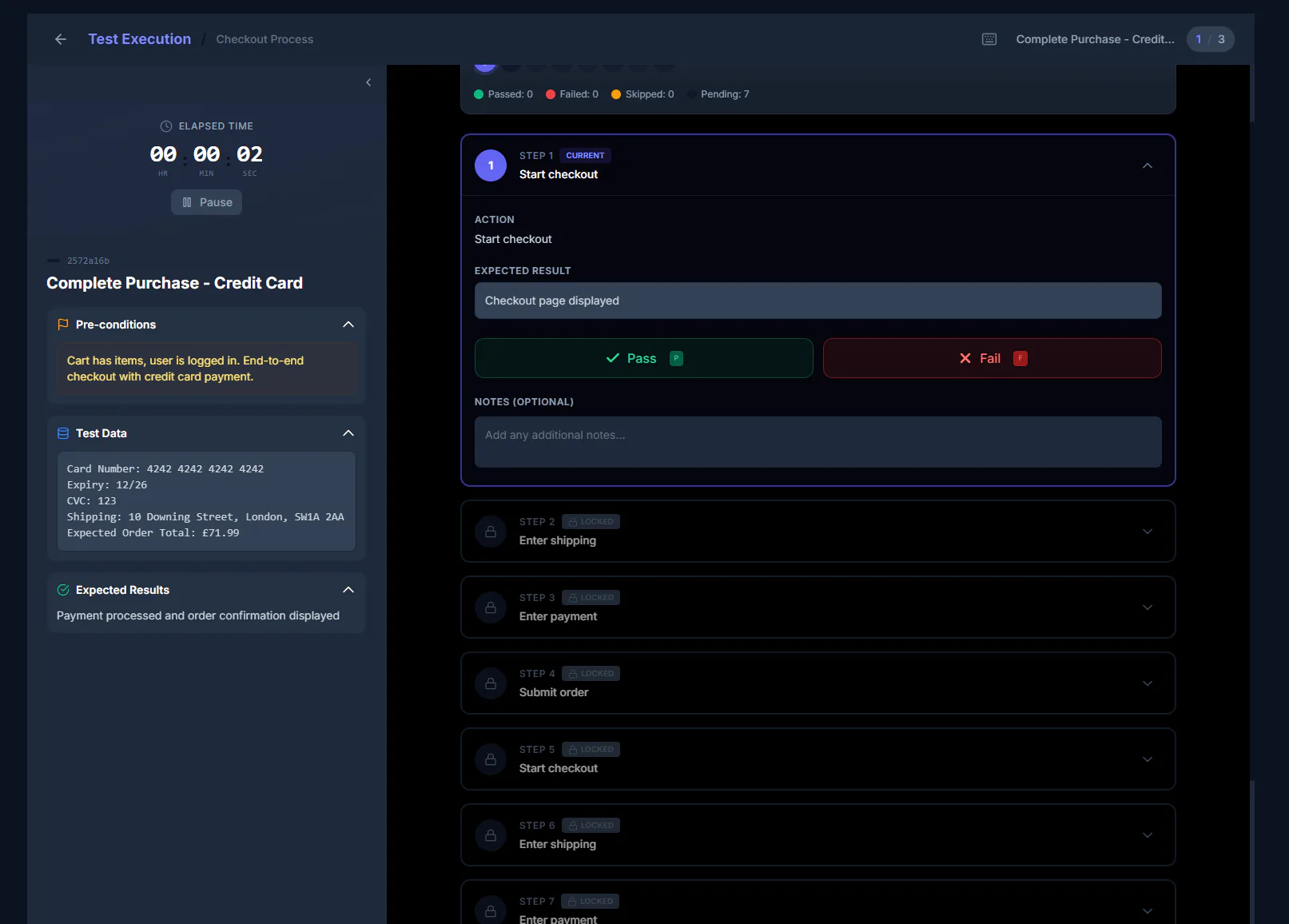Click the Test Data database icon
Viewport: 1289px width, 924px height.
63,433
